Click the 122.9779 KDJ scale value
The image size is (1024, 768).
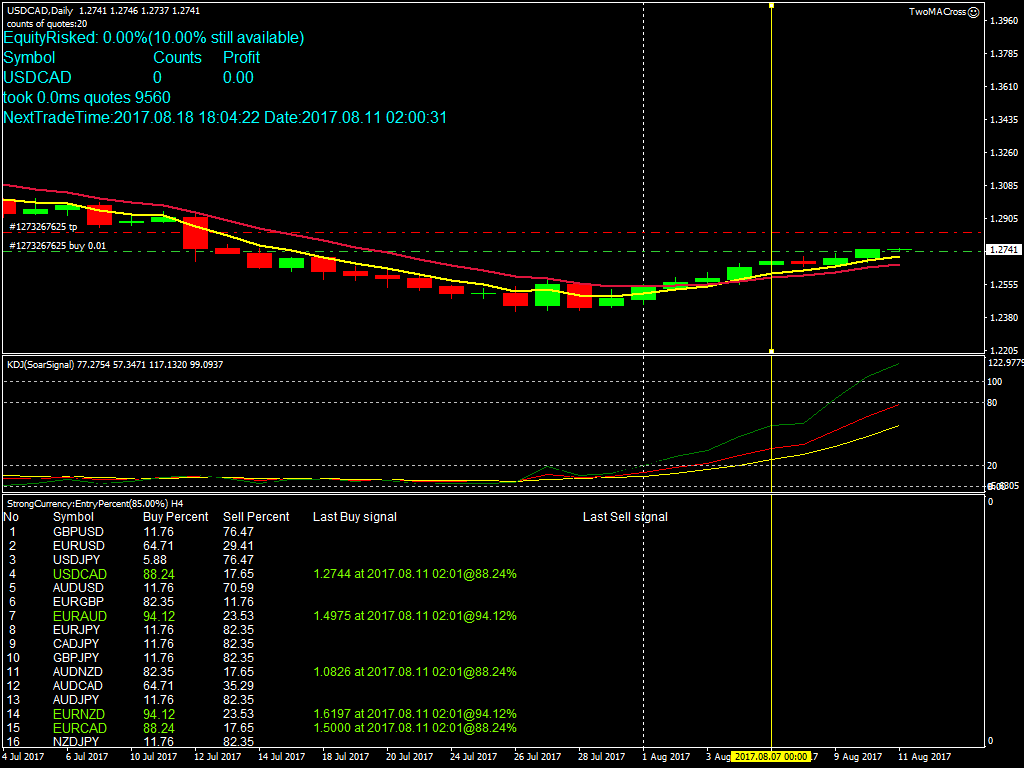pyautogui.click(x=1006, y=362)
